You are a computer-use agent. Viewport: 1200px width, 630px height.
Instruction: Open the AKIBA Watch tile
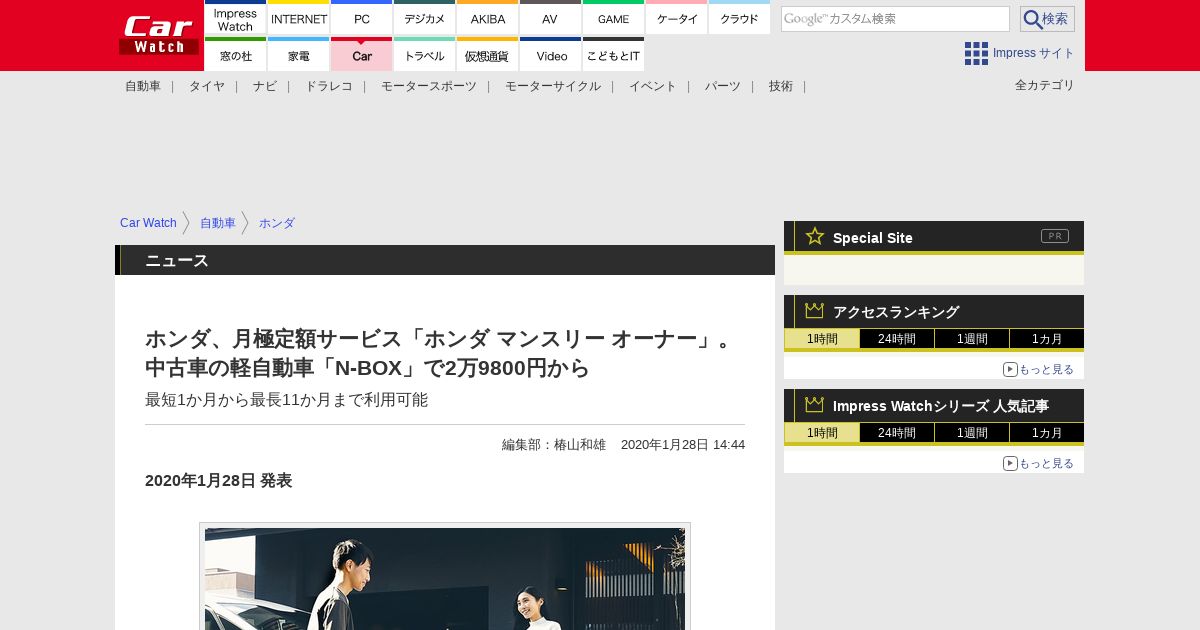(x=487, y=18)
